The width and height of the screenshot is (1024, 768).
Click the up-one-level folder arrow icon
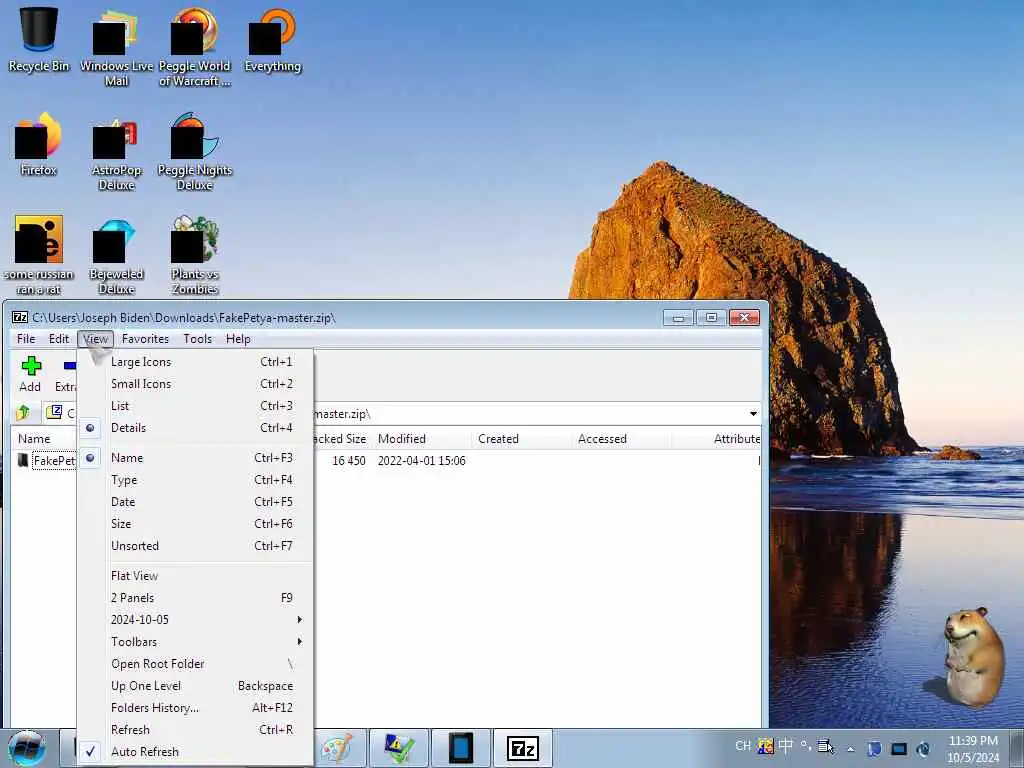click(x=24, y=413)
